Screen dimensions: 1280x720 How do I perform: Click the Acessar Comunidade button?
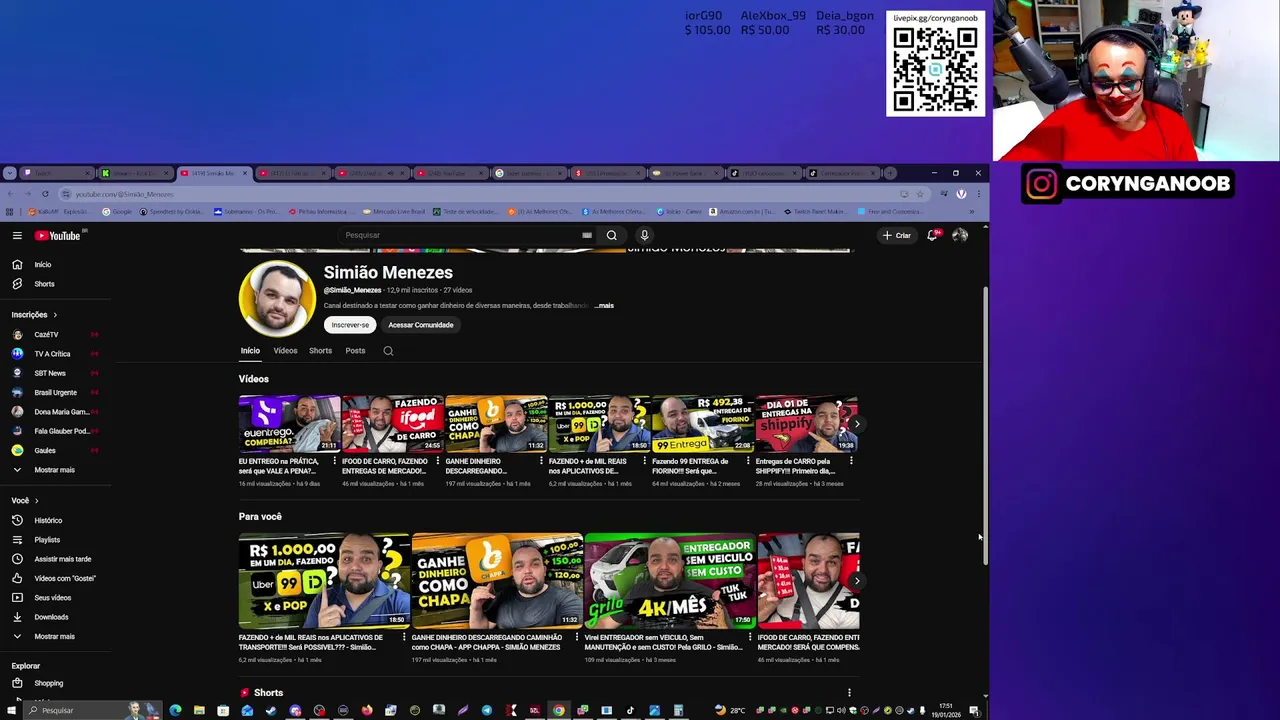[x=421, y=325]
